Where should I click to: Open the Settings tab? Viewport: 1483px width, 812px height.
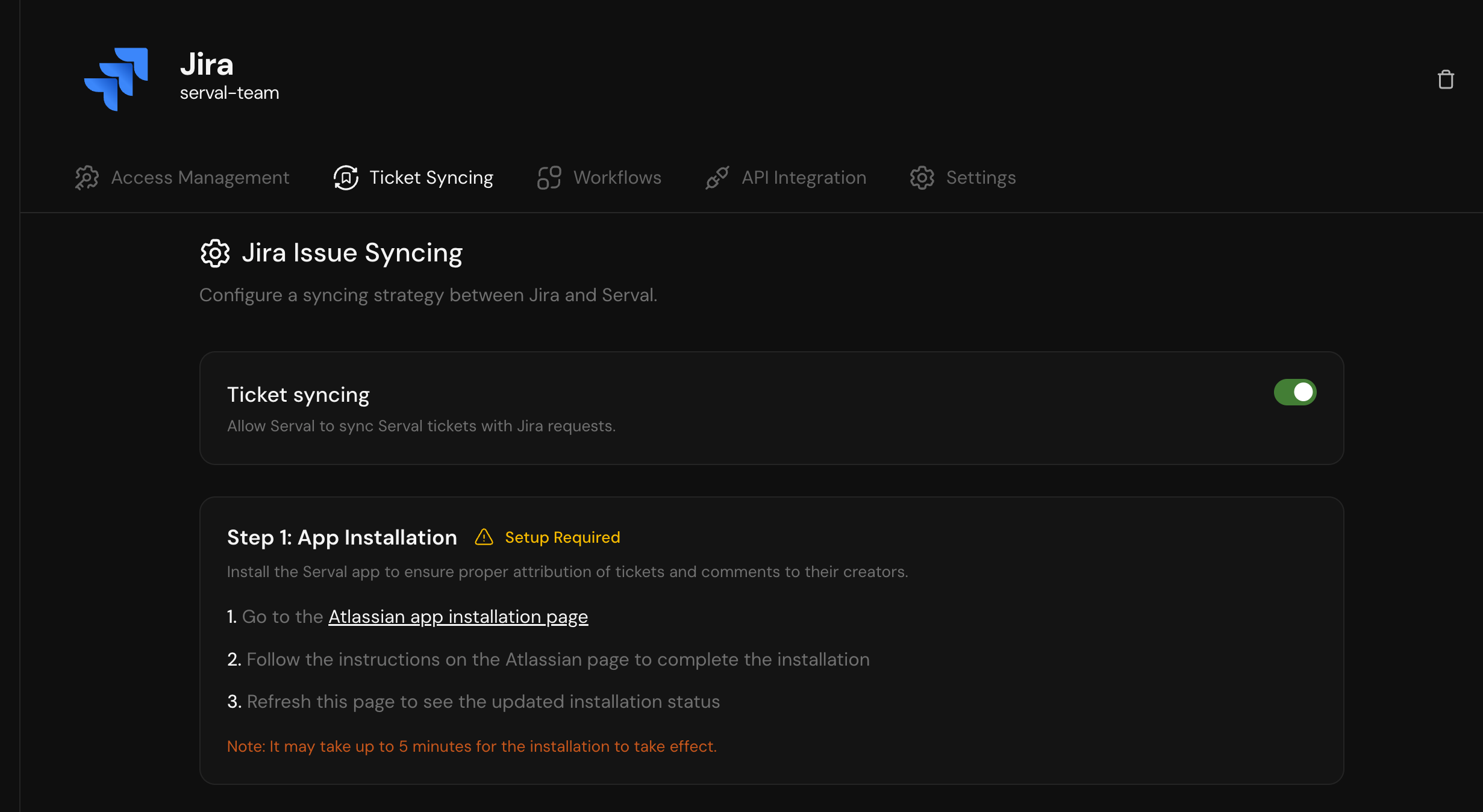pos(981,178)
